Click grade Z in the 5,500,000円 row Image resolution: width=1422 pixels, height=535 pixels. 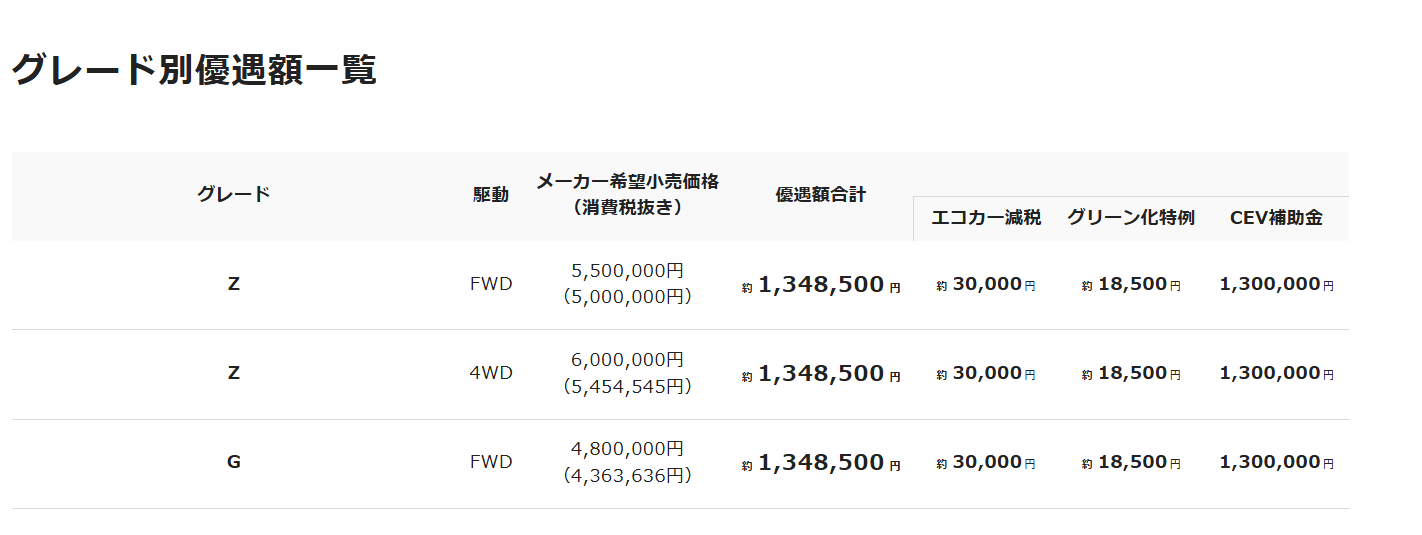point(233,284)
